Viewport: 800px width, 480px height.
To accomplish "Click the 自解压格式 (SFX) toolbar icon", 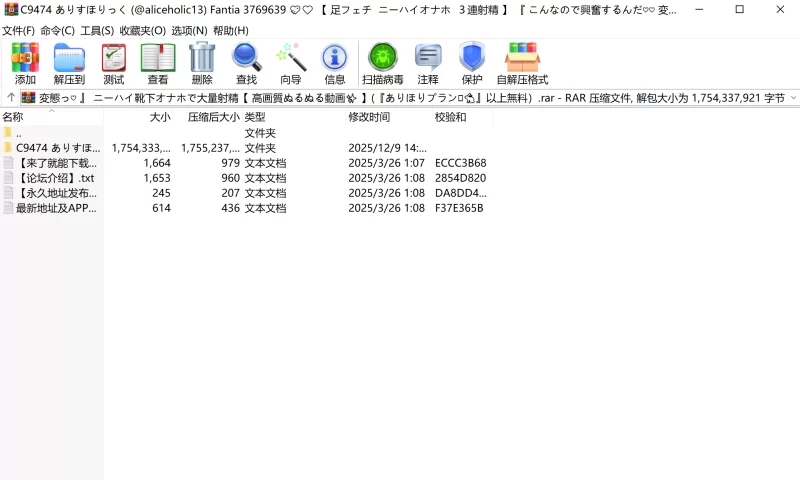I will tap(522, 57).
